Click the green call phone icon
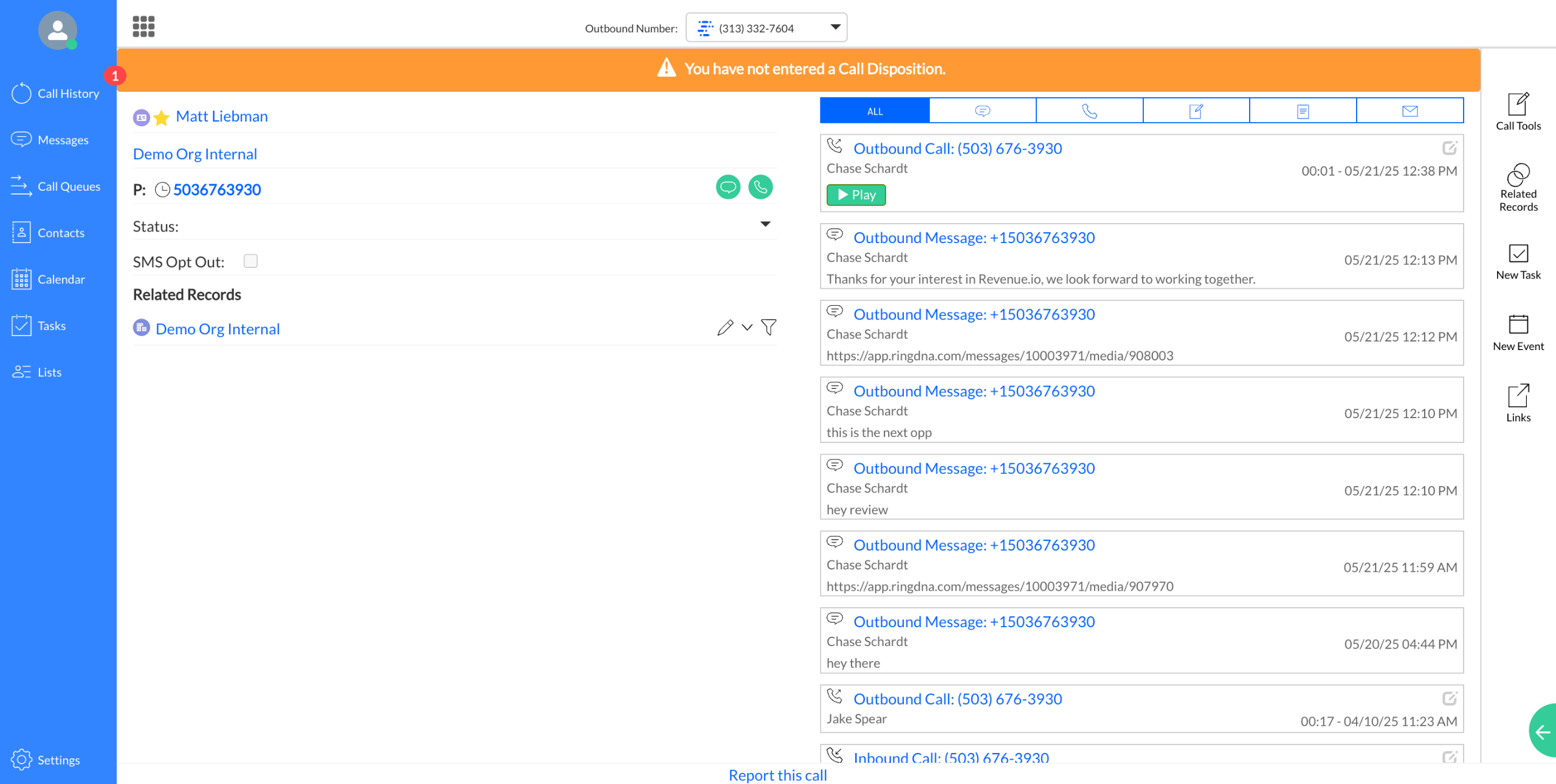Screen dimensions: 1556x784 pos(760,187)
